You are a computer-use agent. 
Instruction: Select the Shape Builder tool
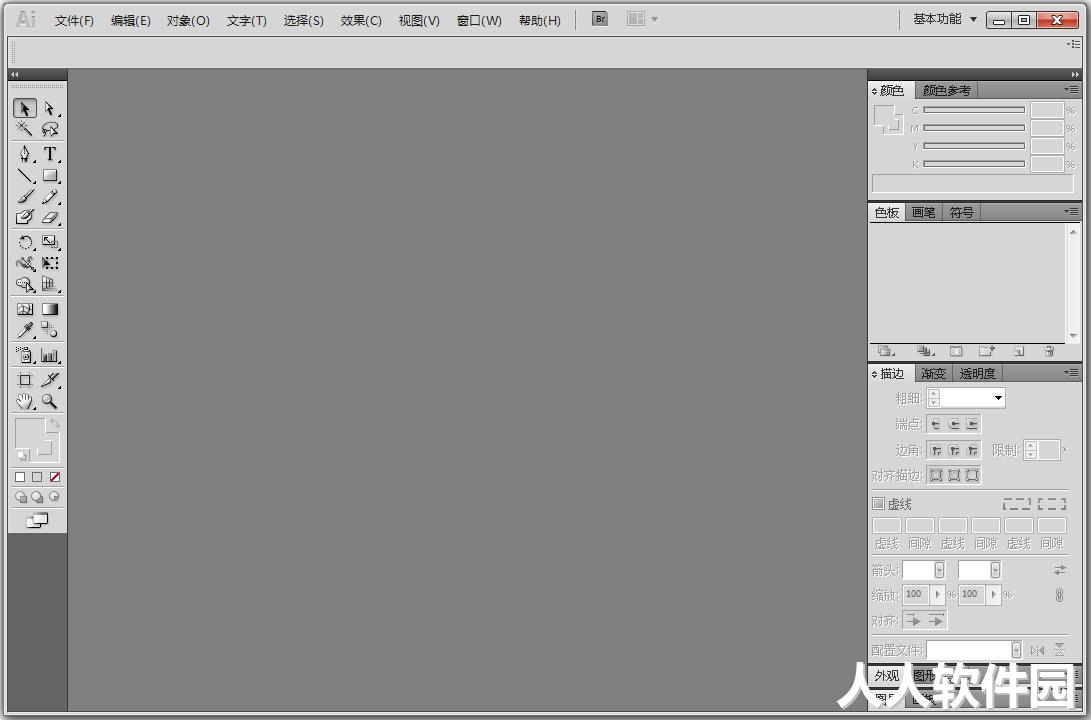(24, 284)
